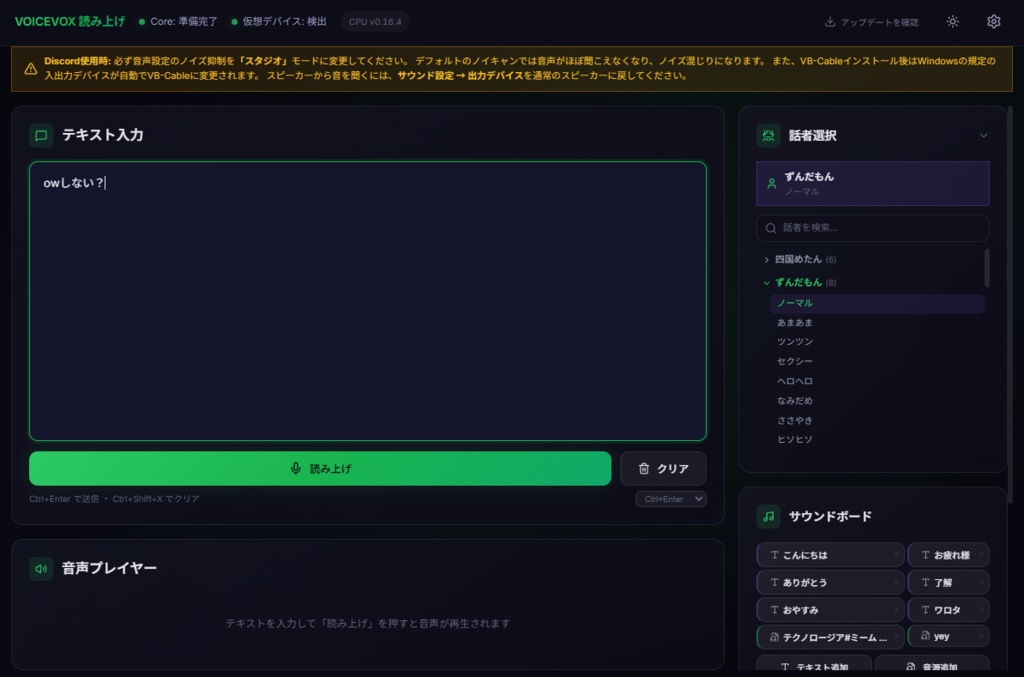
Task: Collapse the 話者選択 panel chevron
Action: tap(984, 135)
